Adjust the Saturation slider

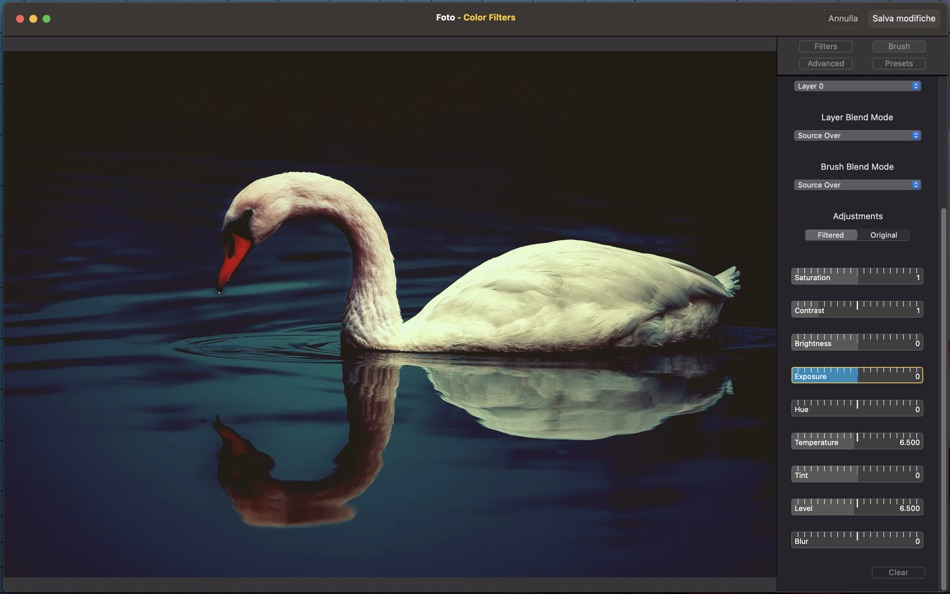857,276
